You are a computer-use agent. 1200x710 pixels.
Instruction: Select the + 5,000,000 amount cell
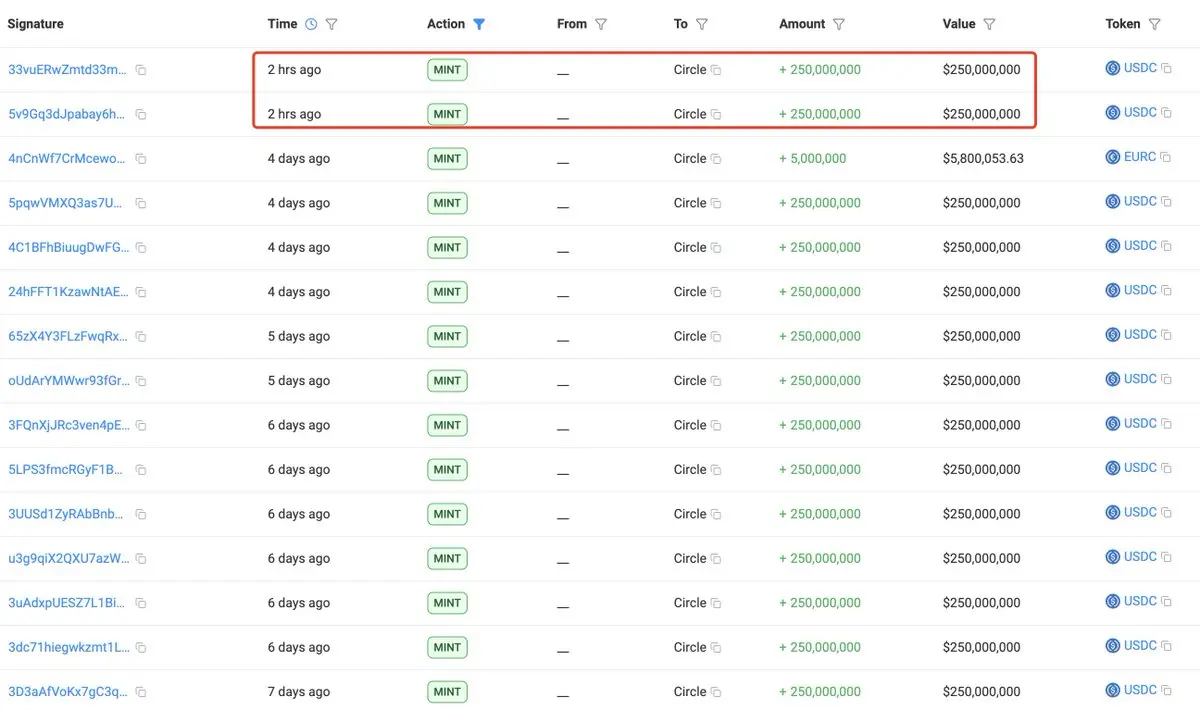pos(813,158)
